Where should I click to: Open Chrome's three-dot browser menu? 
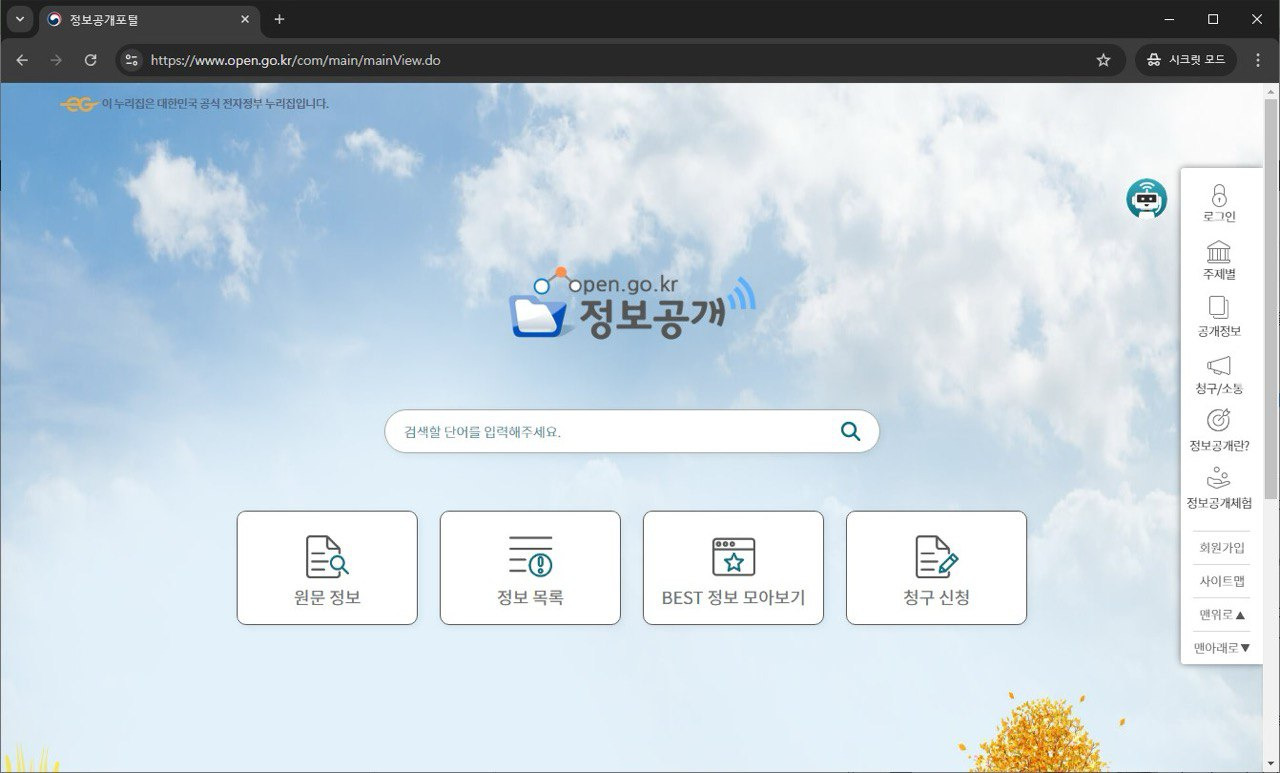(x=1258, y=60)
